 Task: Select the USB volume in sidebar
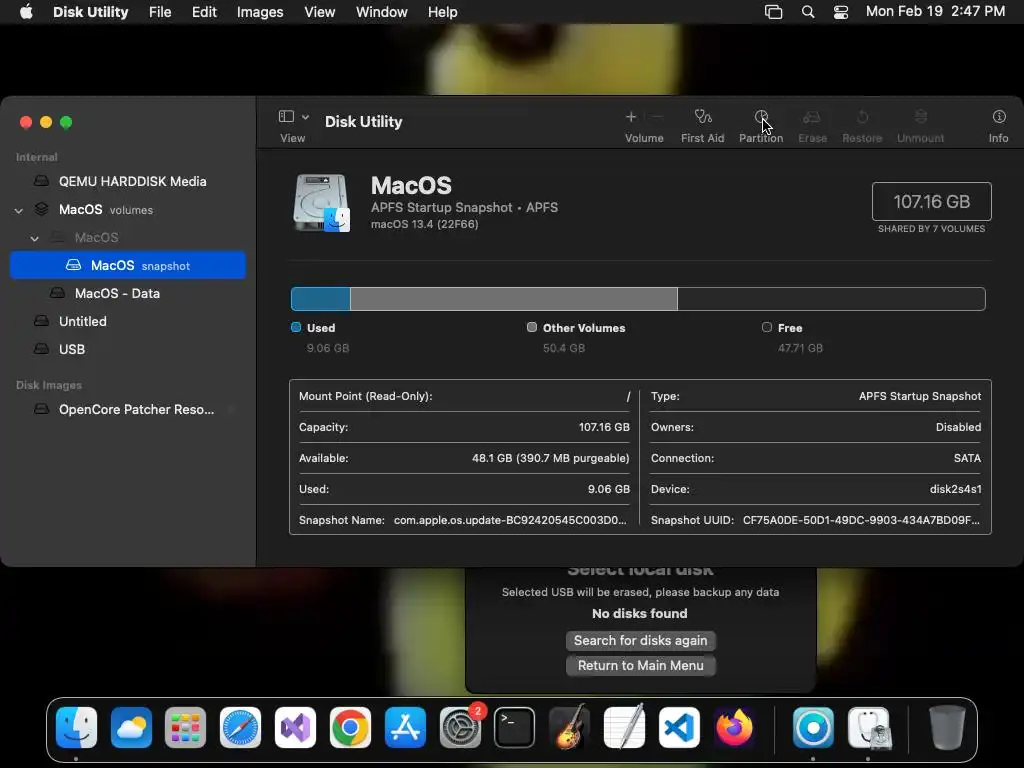click(128, 349)
